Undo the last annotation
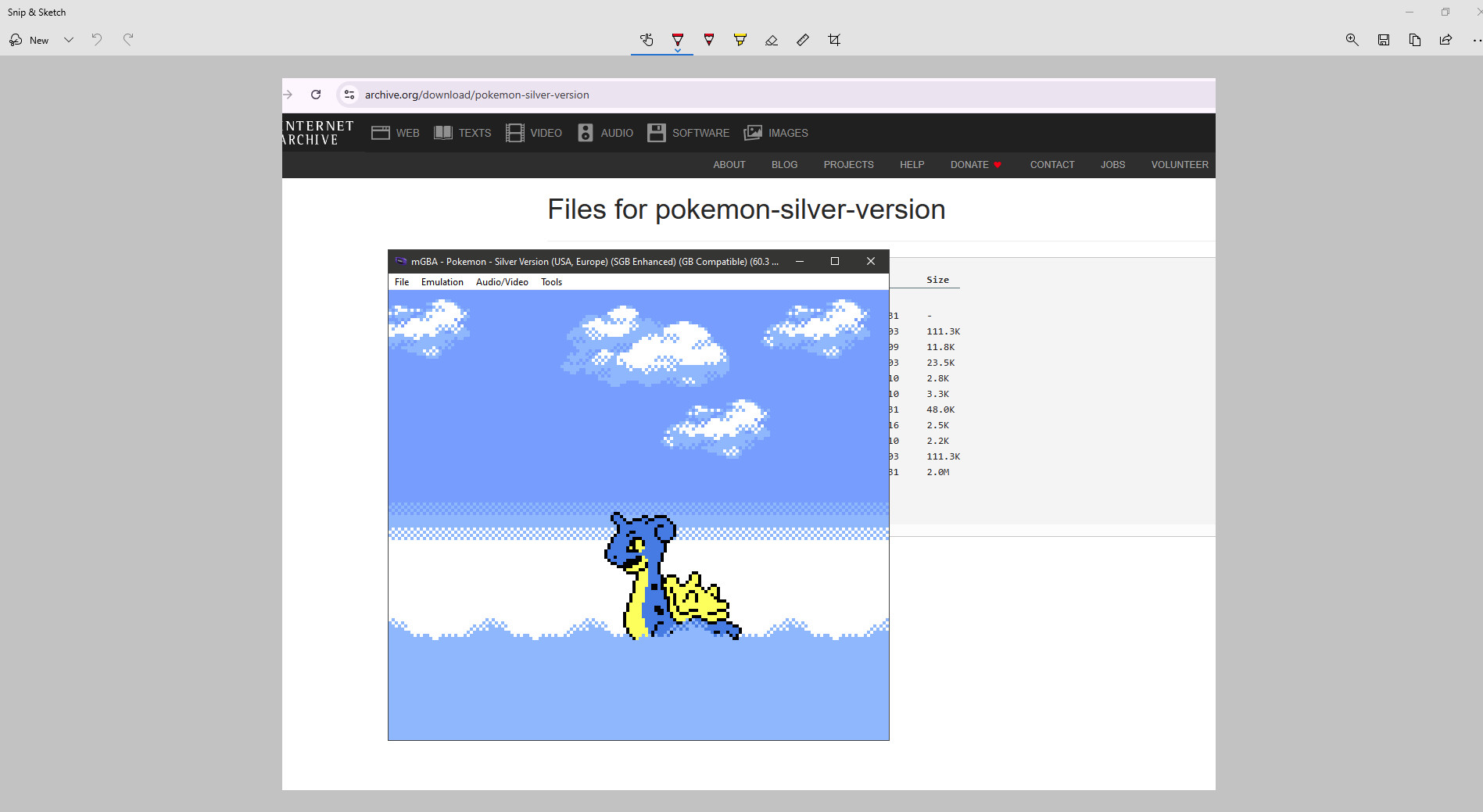 coord(97,40)
